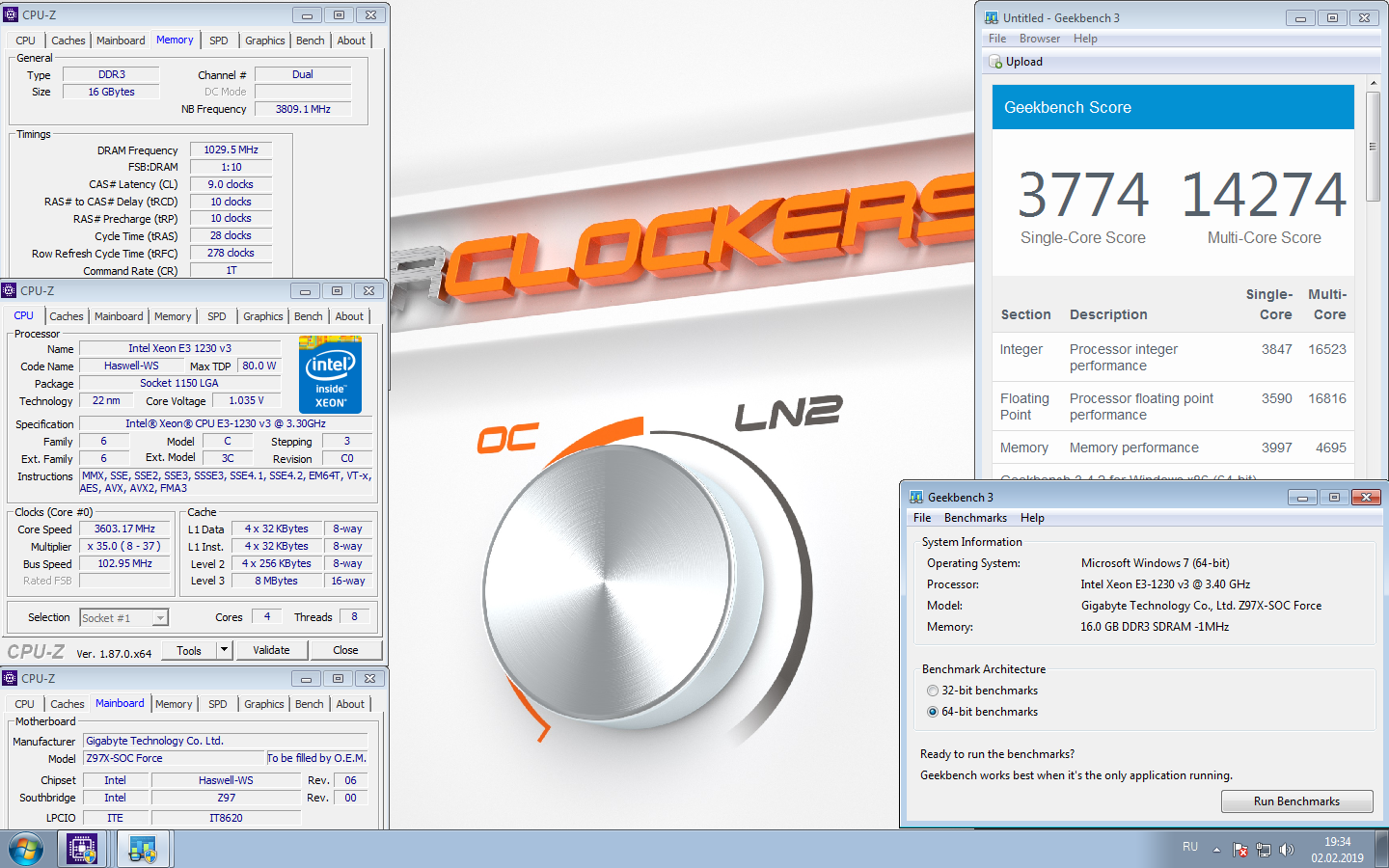Click the multiplier value x 35.0 (8 - 37)

click(x=124, y=546)
